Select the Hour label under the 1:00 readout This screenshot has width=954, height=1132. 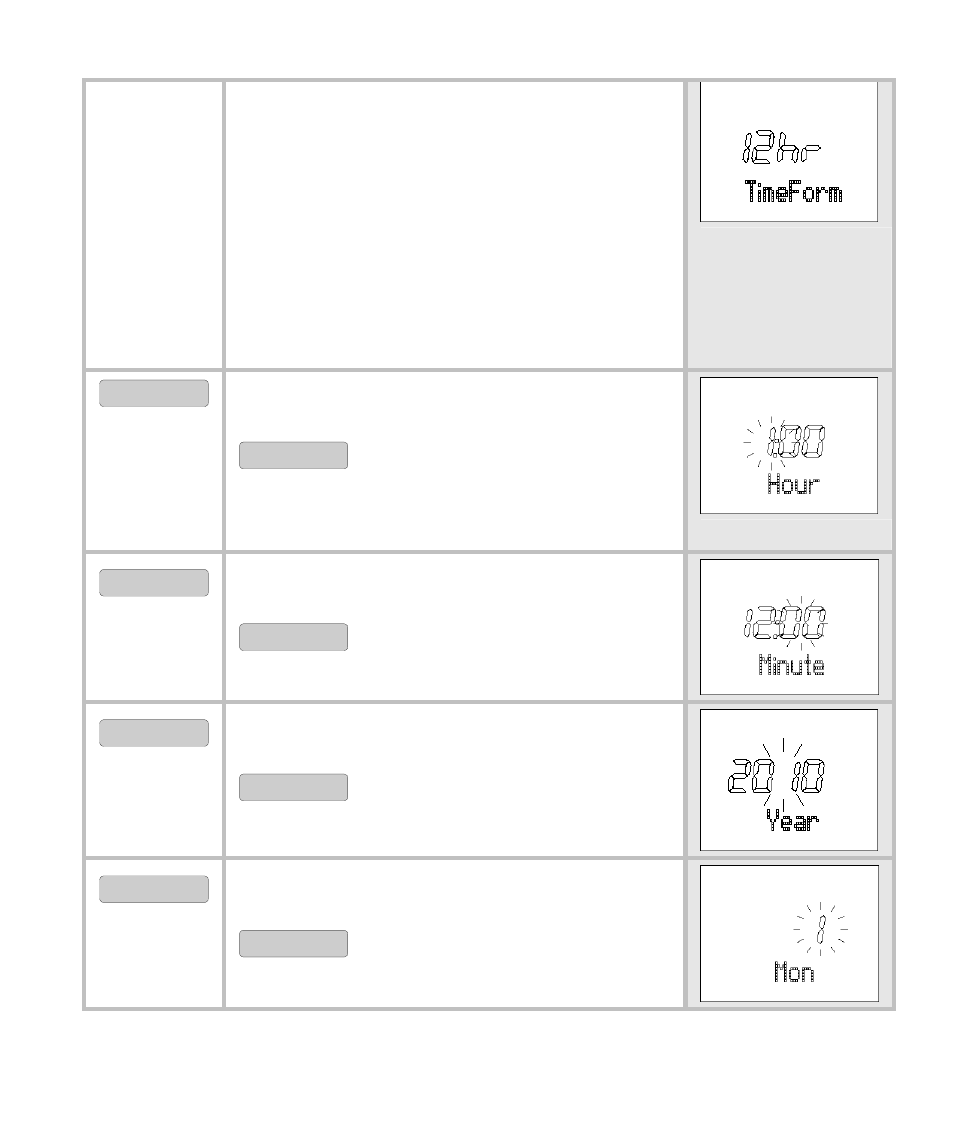[794, 484]
